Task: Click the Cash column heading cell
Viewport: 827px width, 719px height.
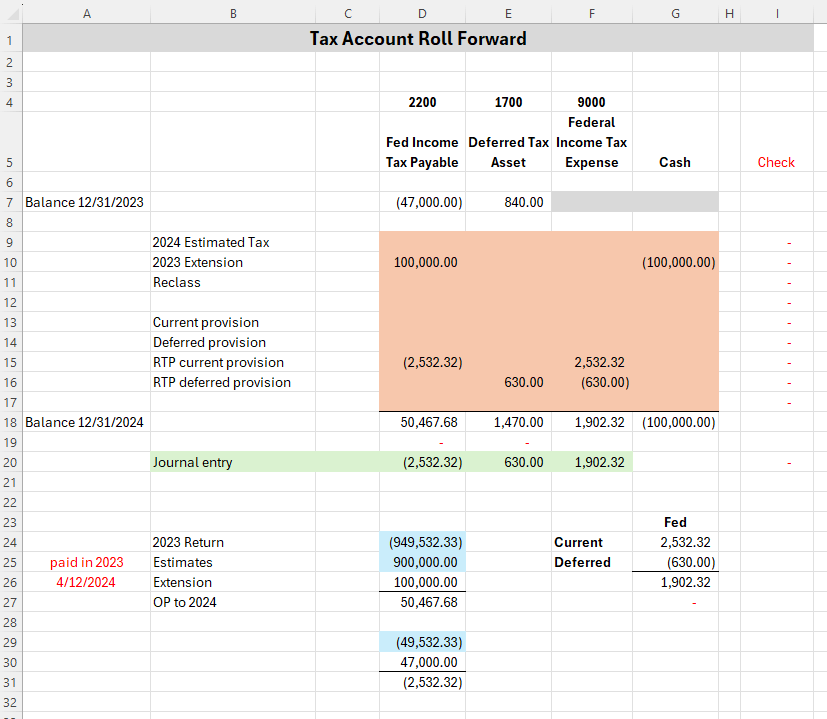Action: tap(675, 162)
